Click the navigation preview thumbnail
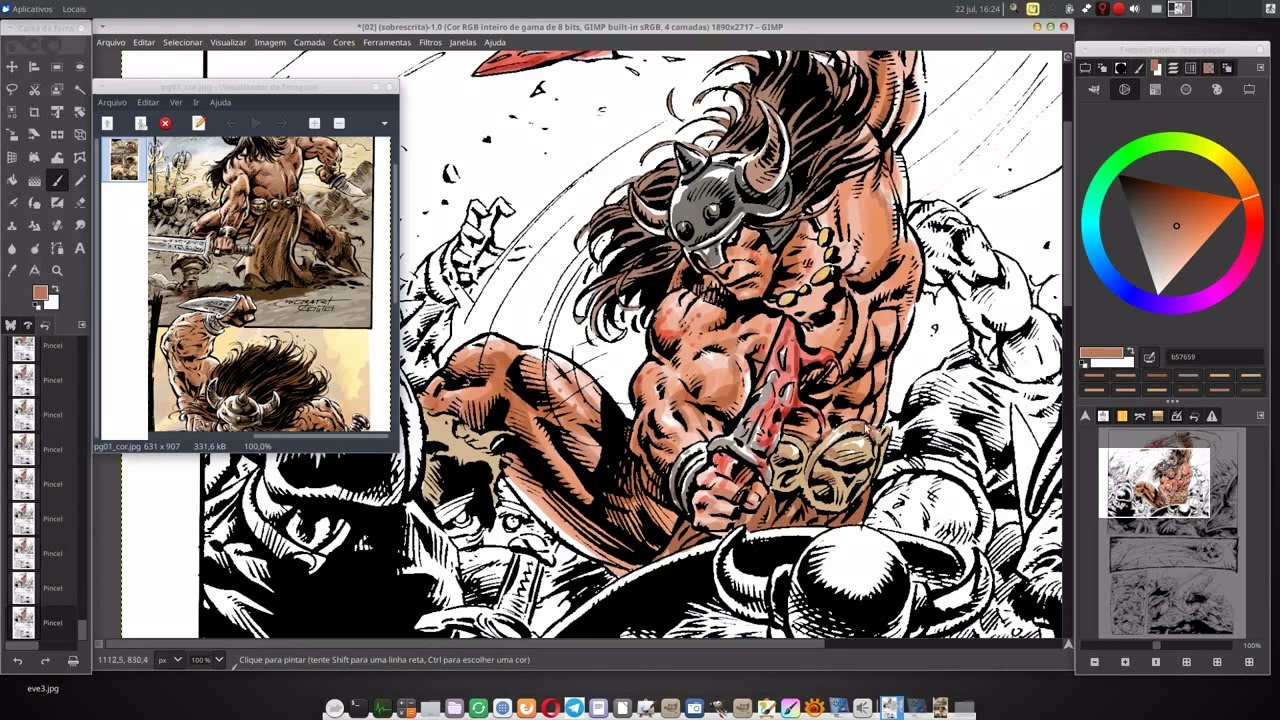Screen dimensions: 1280x720 (x=1170, y=533)
